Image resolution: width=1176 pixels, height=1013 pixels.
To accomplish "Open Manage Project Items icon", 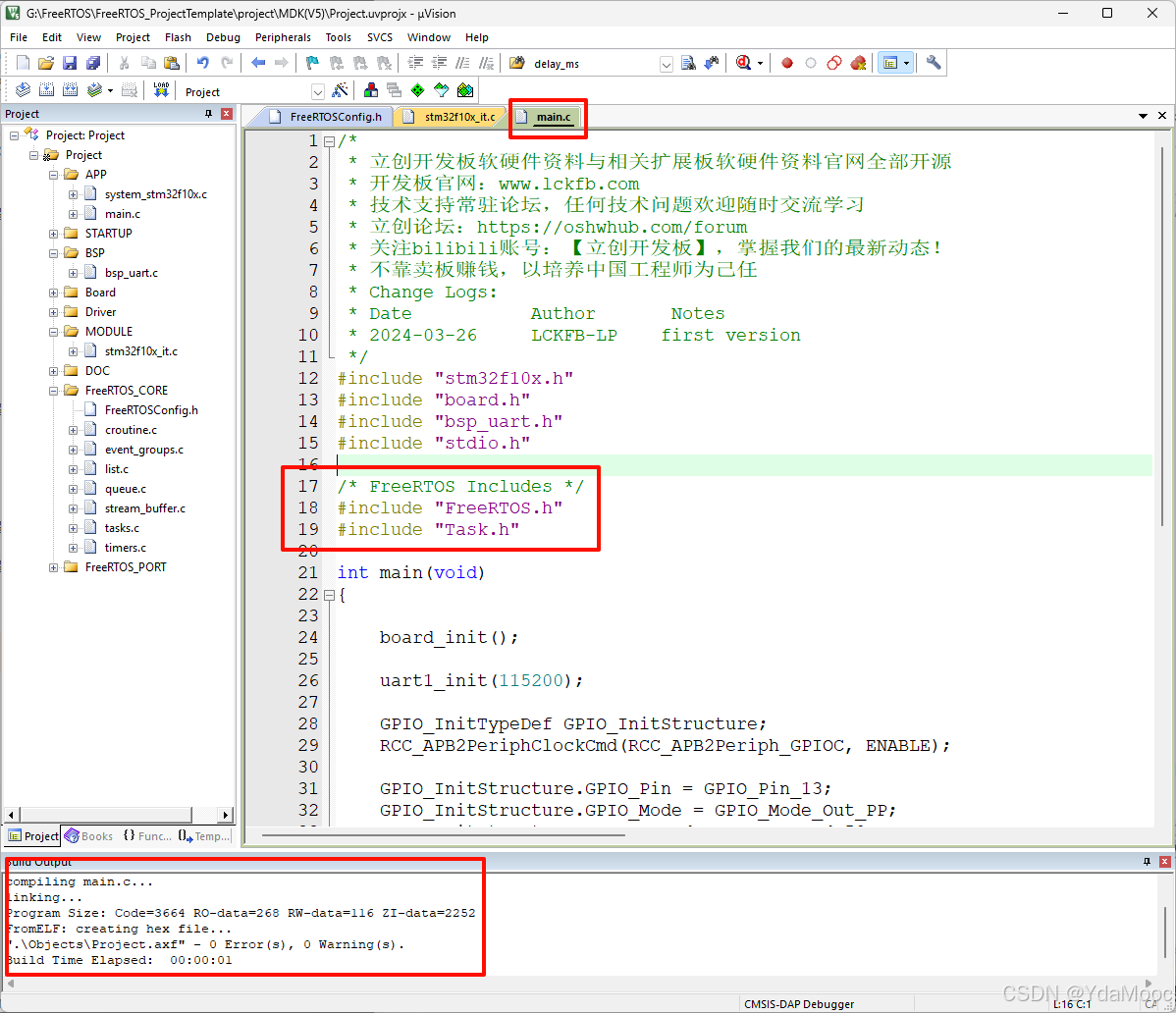I will coord(370,90).
